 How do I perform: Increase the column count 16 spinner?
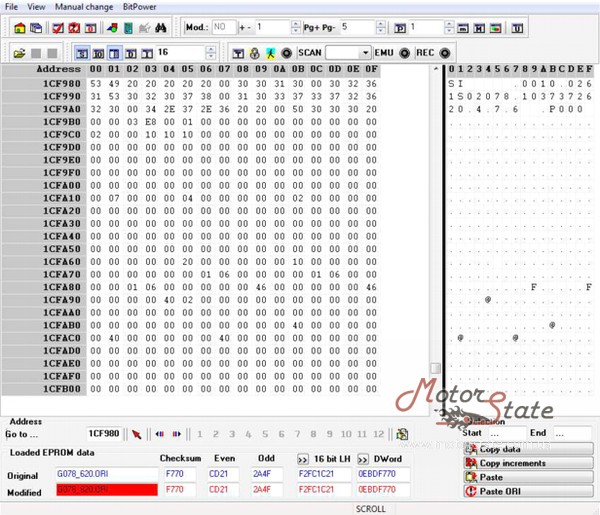[x=211, y=49]
